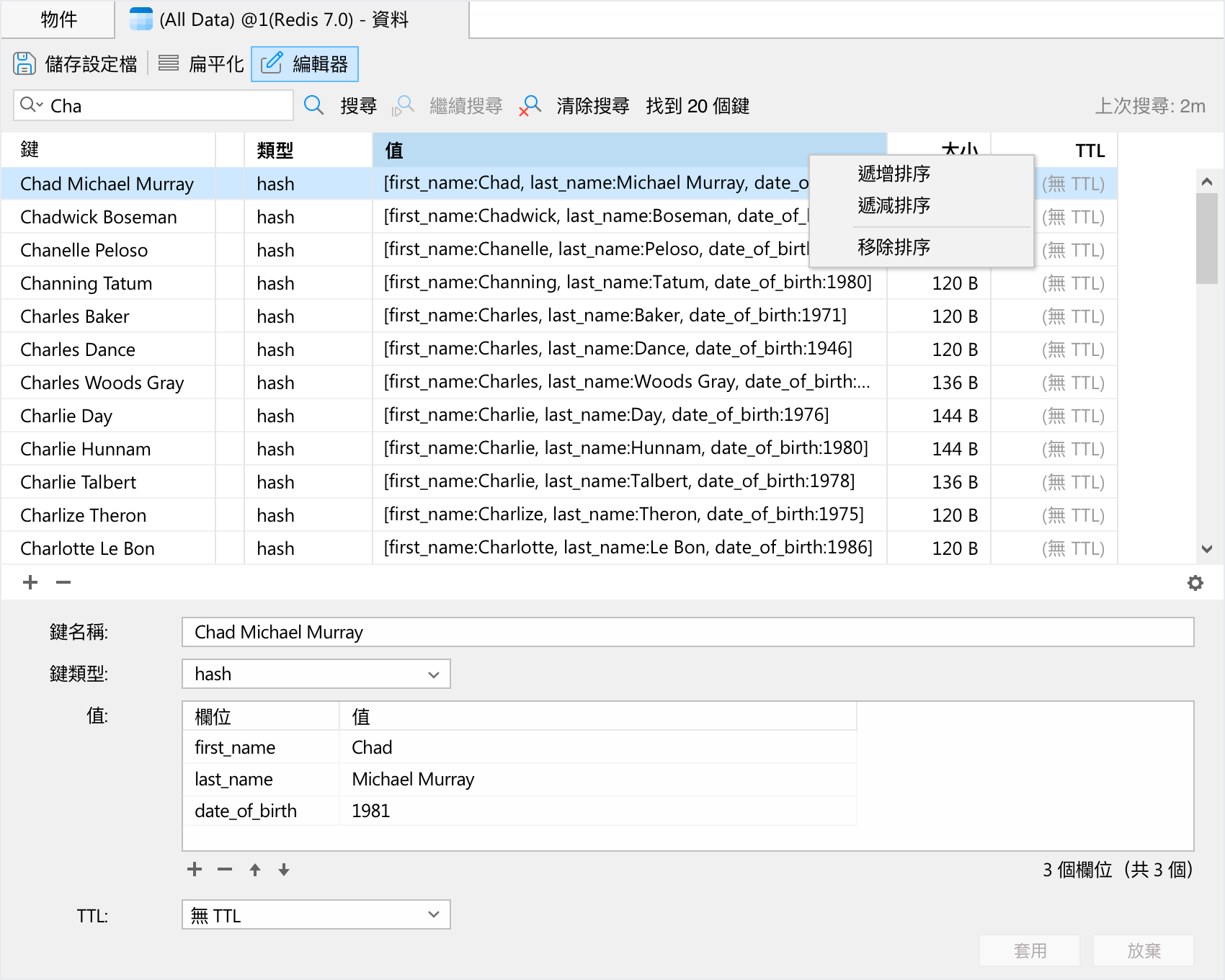The height and width of the screenshot is (980, 1225).
Task: Open the key type hash dropdown
Action: [x=316, y=674]
